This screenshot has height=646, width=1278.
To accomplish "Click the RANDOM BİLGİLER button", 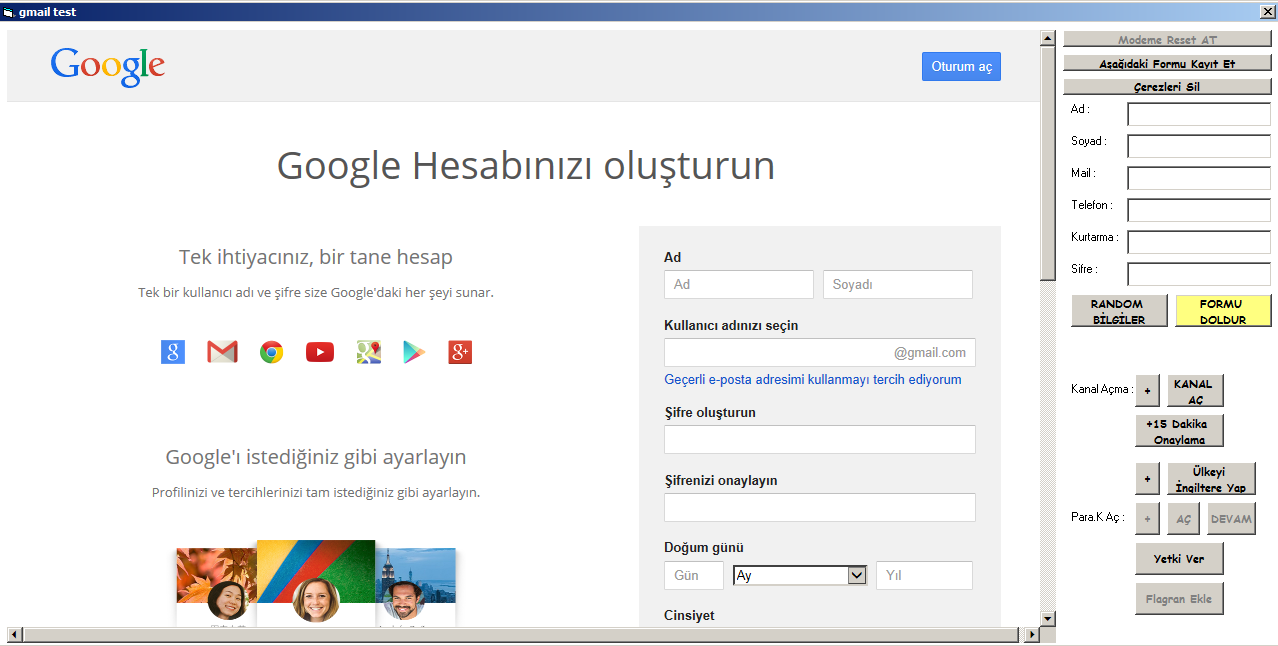I will click(1119, 311).
